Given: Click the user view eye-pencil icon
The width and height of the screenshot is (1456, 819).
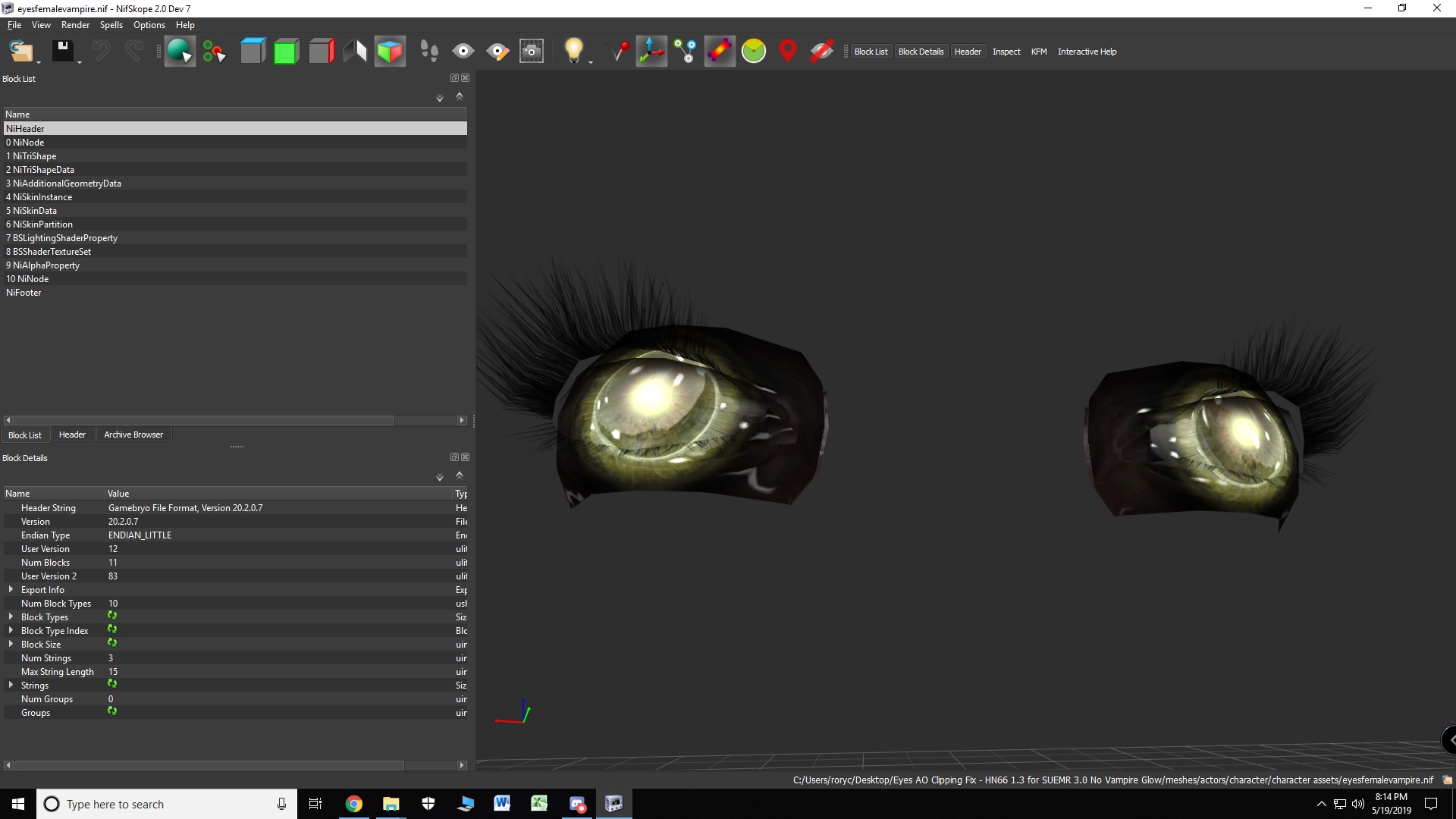Looking at the screenshot, I should click(497, 52).
